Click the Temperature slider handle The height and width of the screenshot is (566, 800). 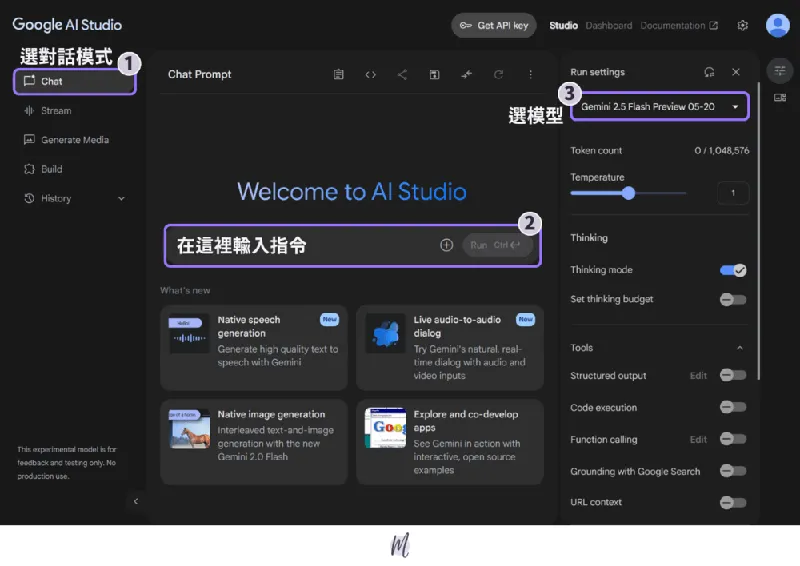point(629,193)
